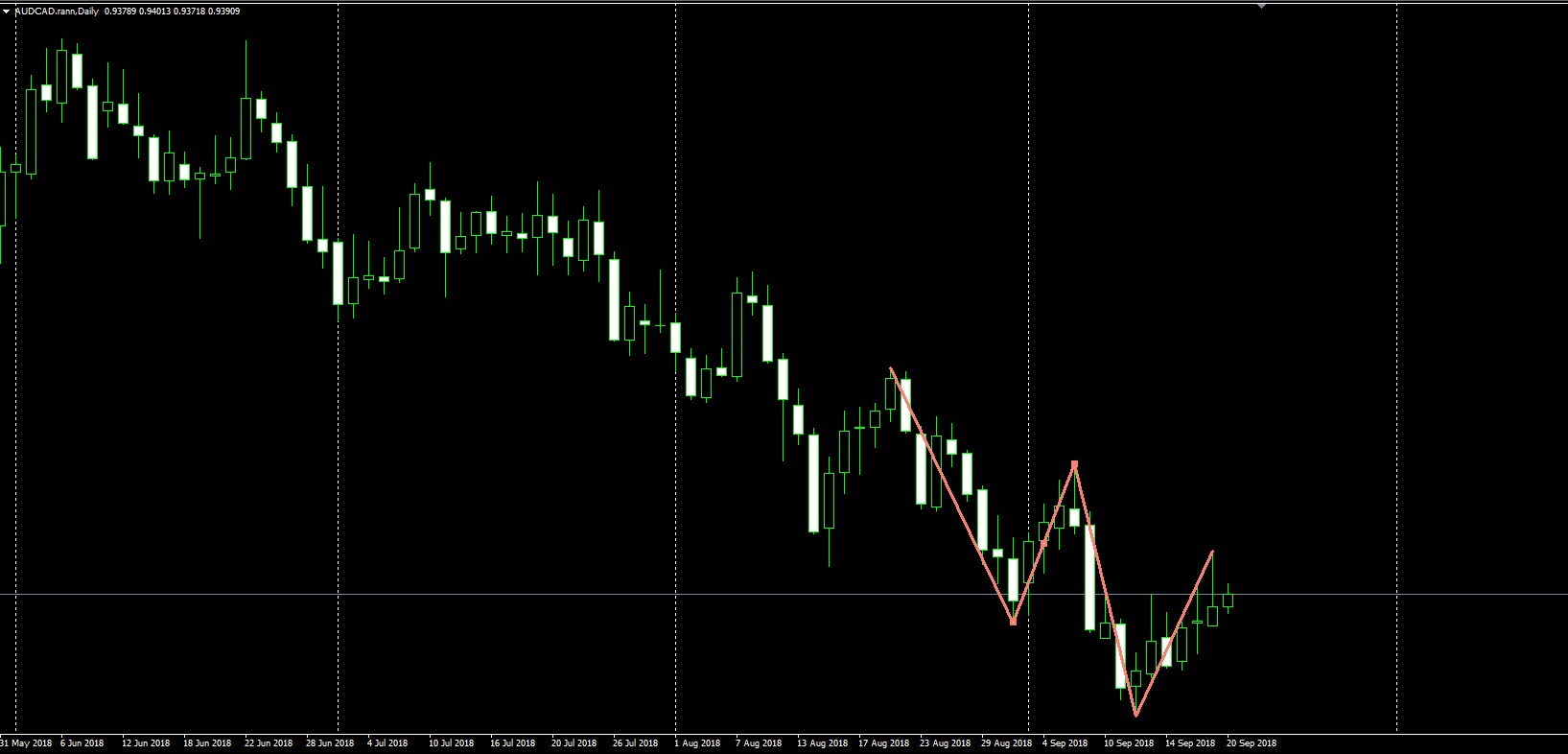The height and width of the screenshot is (754, 1568).
Task: Click the '31 May 2018' date label
Action: [26, 743]
